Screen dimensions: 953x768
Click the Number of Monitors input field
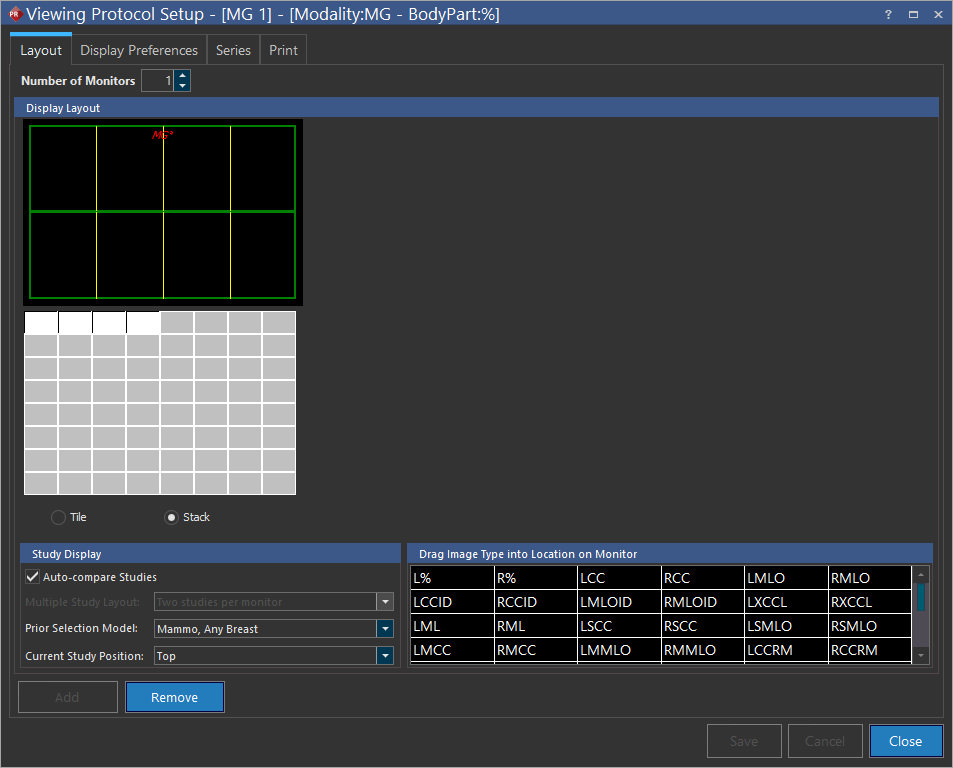coord(157,81)
